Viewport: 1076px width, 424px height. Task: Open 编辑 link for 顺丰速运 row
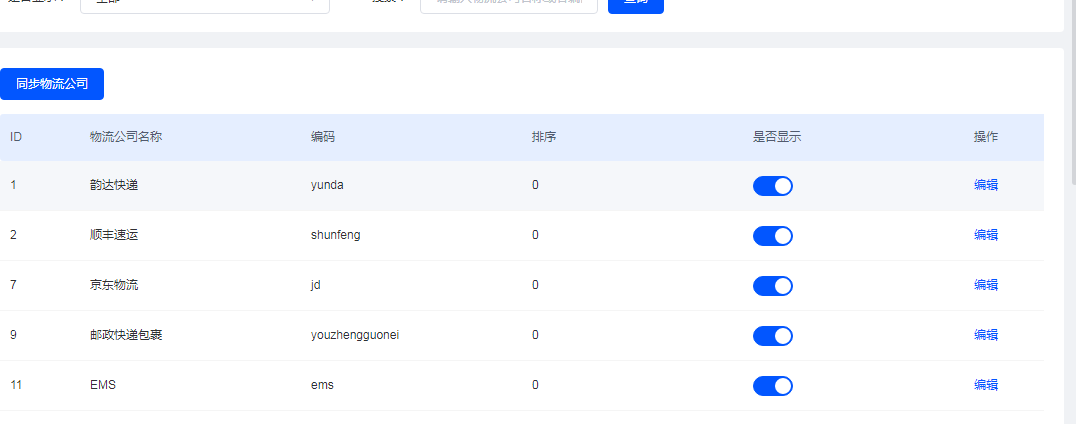point(986,235)
